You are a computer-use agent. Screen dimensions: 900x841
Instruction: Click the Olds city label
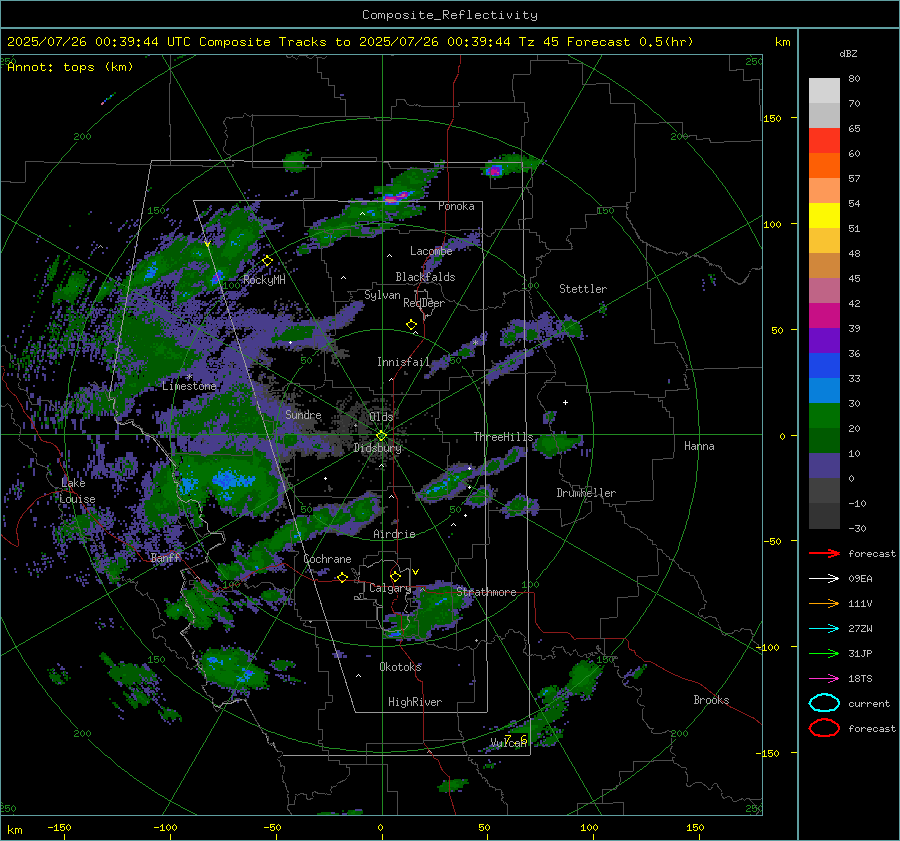click(381, 417)
